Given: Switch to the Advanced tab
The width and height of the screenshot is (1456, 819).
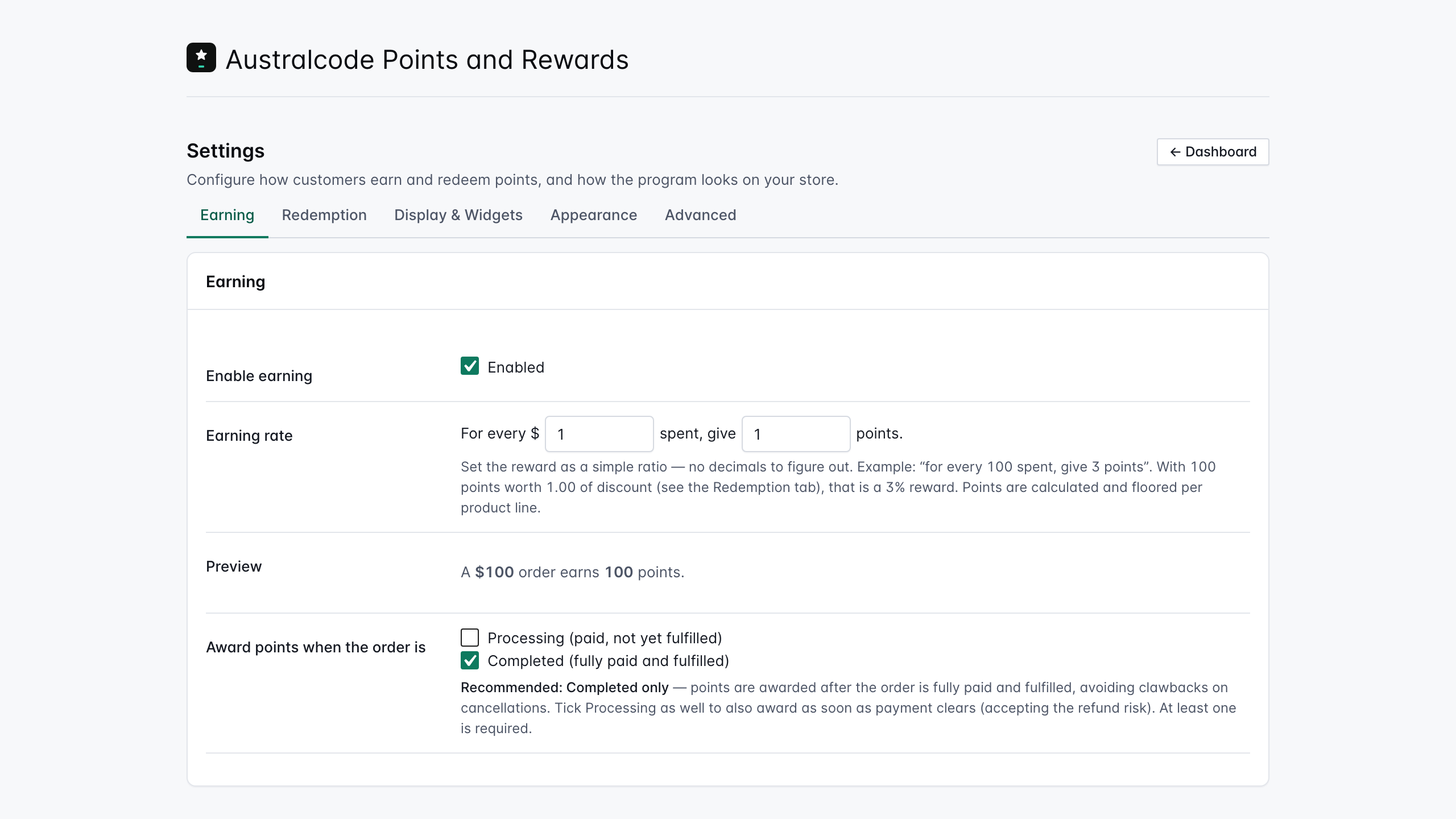Looking at the screenshot, I should (701, 216).
